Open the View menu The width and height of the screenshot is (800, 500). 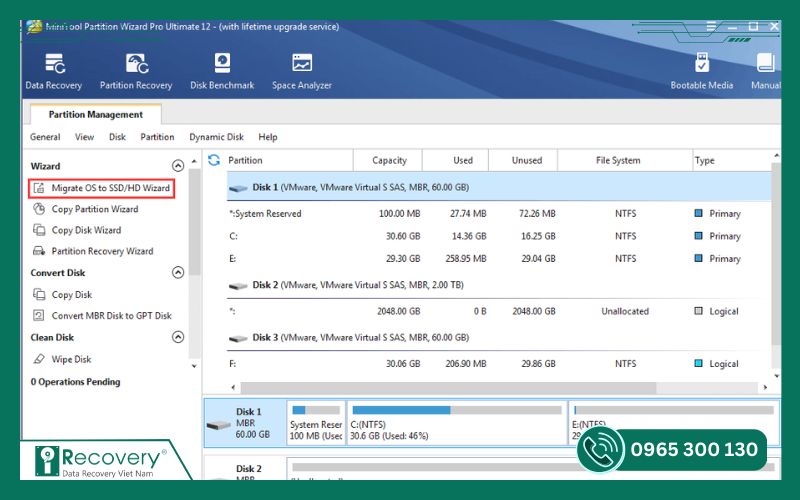tap(84, 137)
